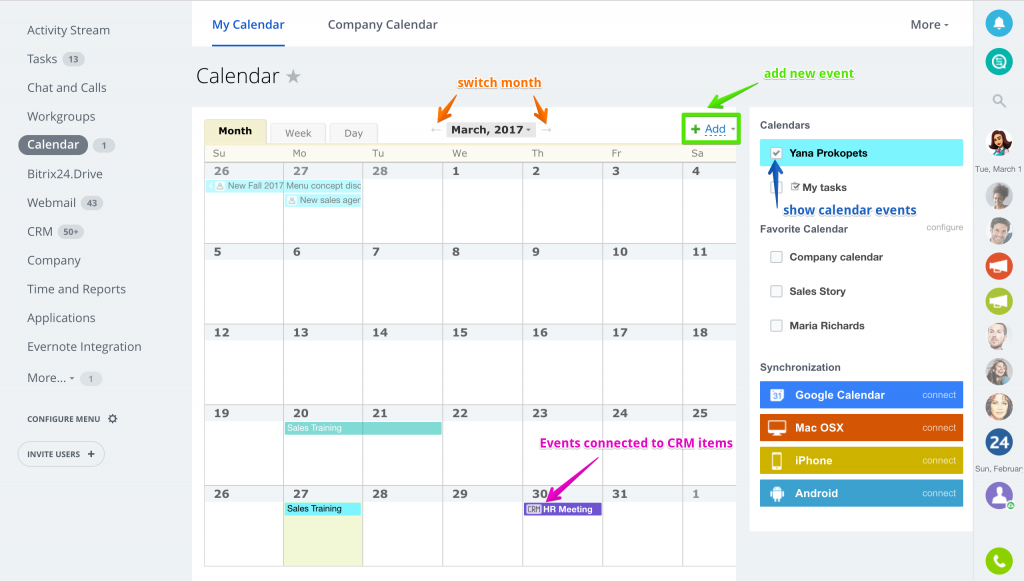Viewport: 1024px width, 581px height.
Task: Check the Company calendar checkbox
Action: [x=776, y=257]
